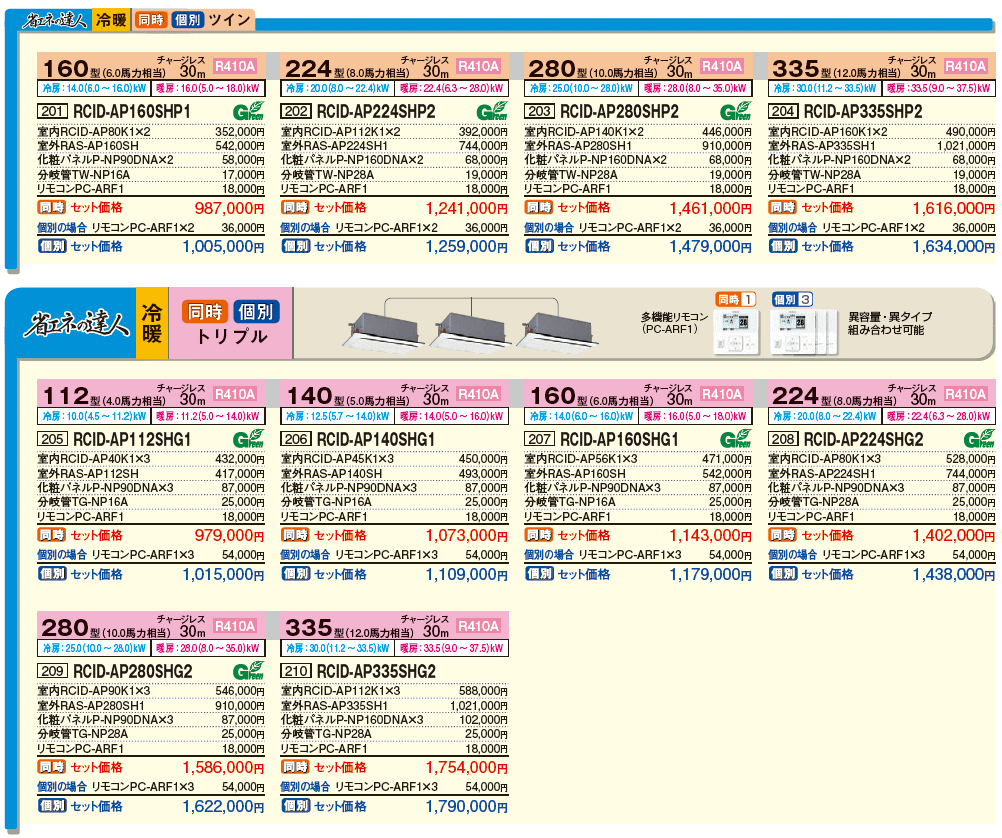Click the individual set price 1,634,000円
This screenshot has width=1002, height=838.
click(x=954, y=247)
